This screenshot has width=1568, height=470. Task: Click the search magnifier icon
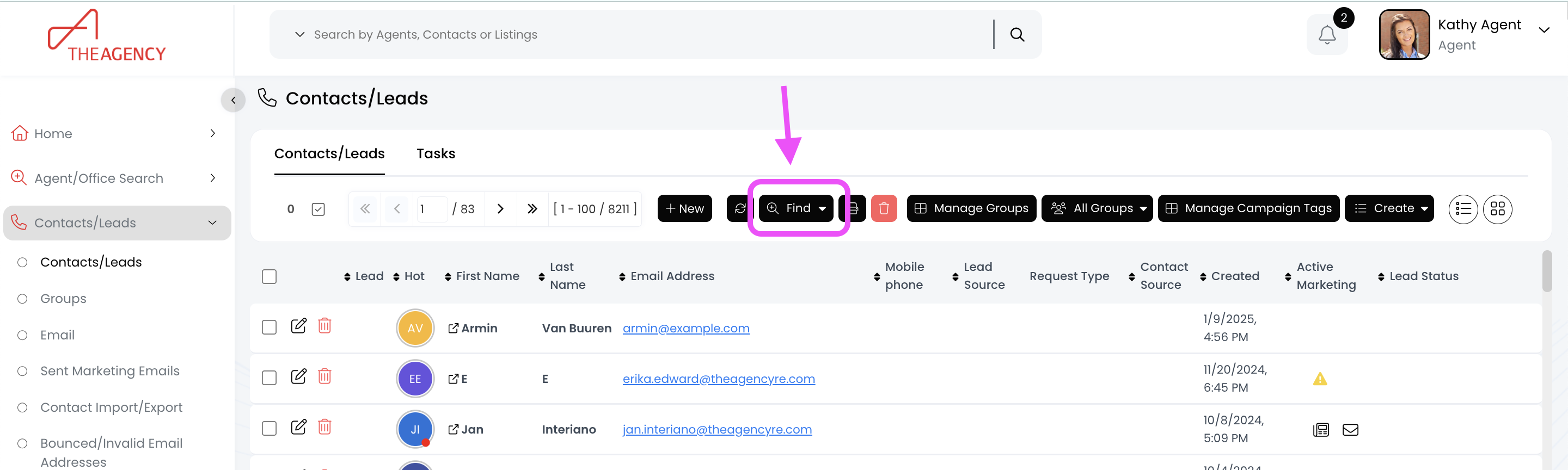(1017, 35)
